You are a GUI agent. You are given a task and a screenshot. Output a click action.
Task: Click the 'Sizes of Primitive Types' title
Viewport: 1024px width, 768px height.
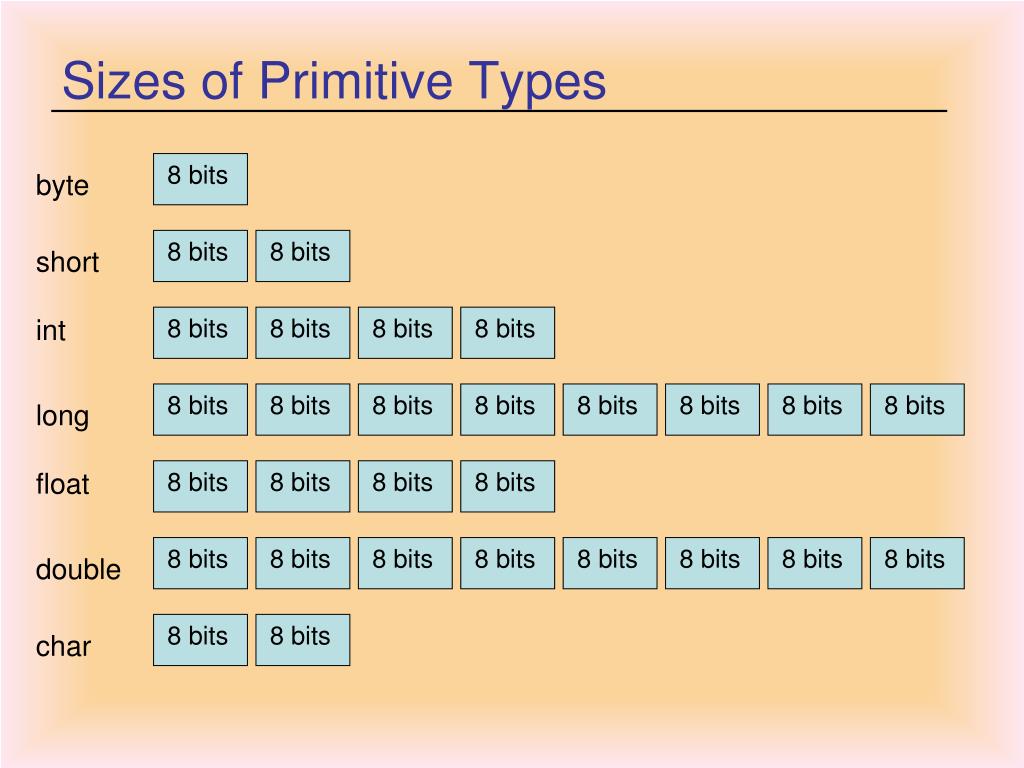pos(334,82)
